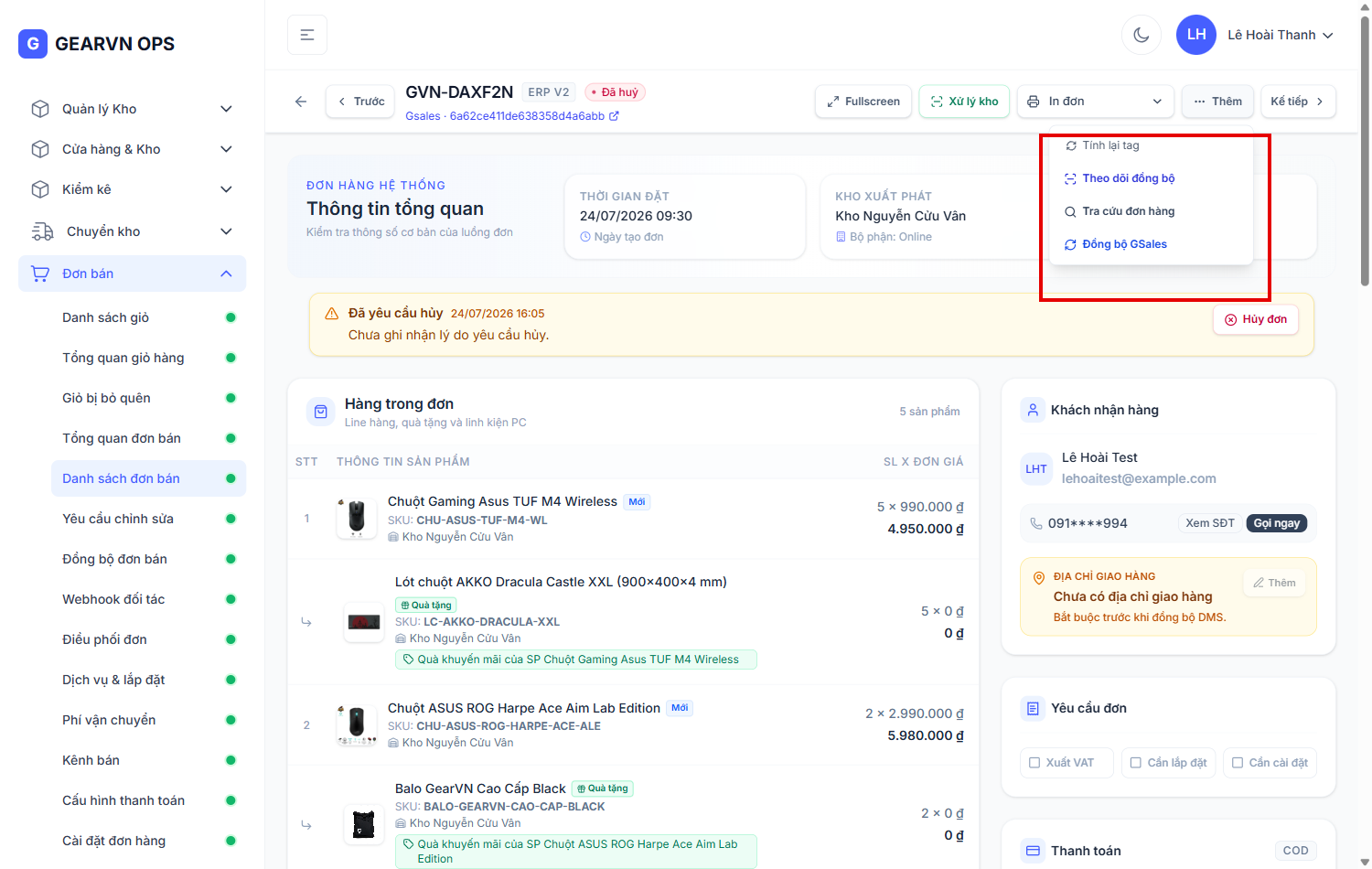Click the AKKO Dracula mousepad thumbnail
Screen dimensions: 1372x869
[364, 622]
